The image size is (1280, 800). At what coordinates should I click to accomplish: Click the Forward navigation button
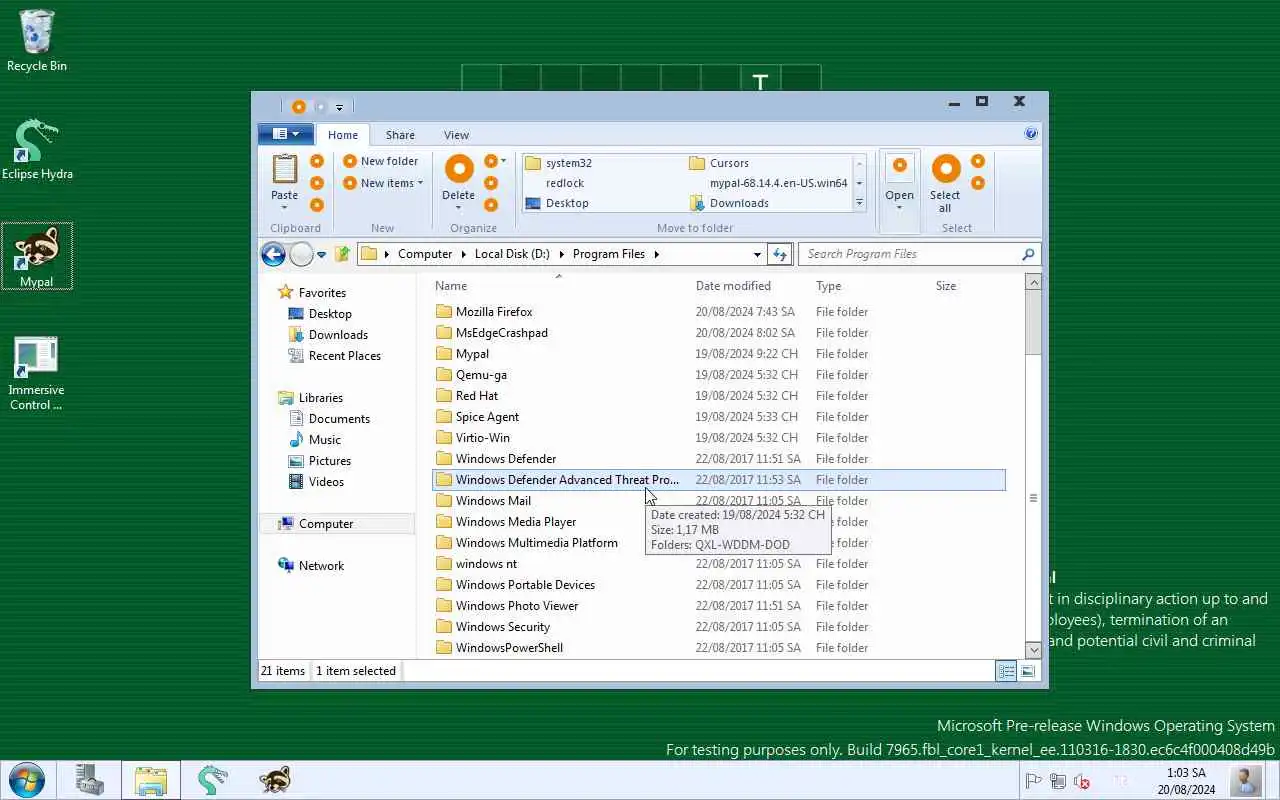click(301, 254)
